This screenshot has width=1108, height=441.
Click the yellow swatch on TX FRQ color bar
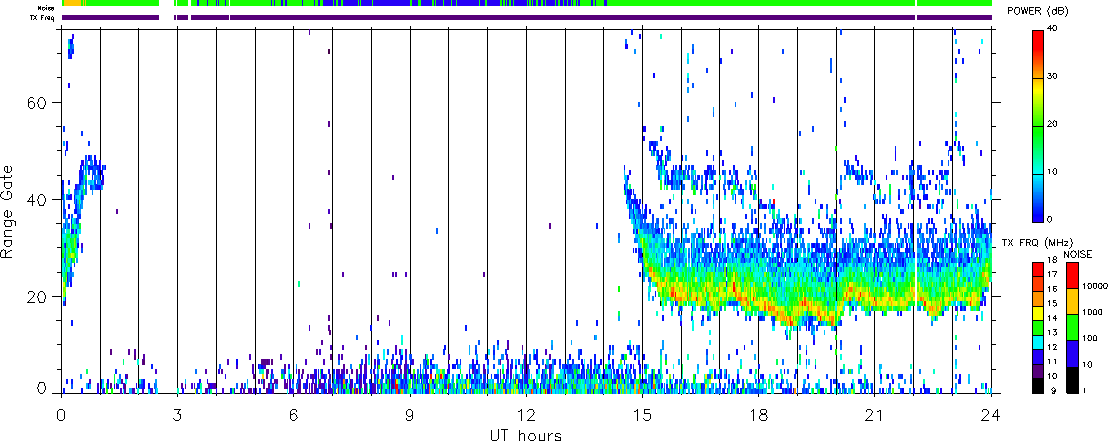pos(1038,314)
